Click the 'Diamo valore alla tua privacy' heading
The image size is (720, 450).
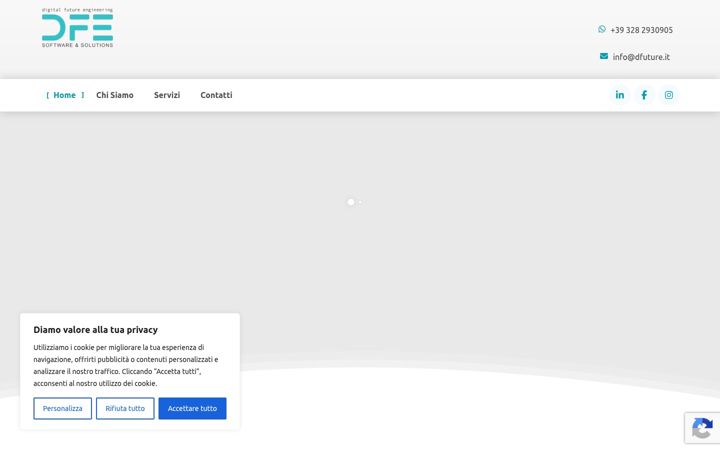pos(96,330)
